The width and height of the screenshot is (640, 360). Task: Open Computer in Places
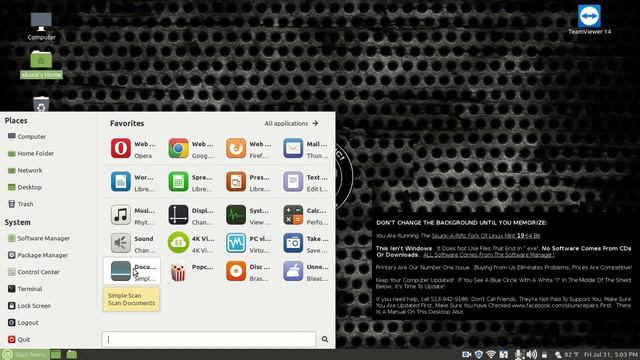27,136
